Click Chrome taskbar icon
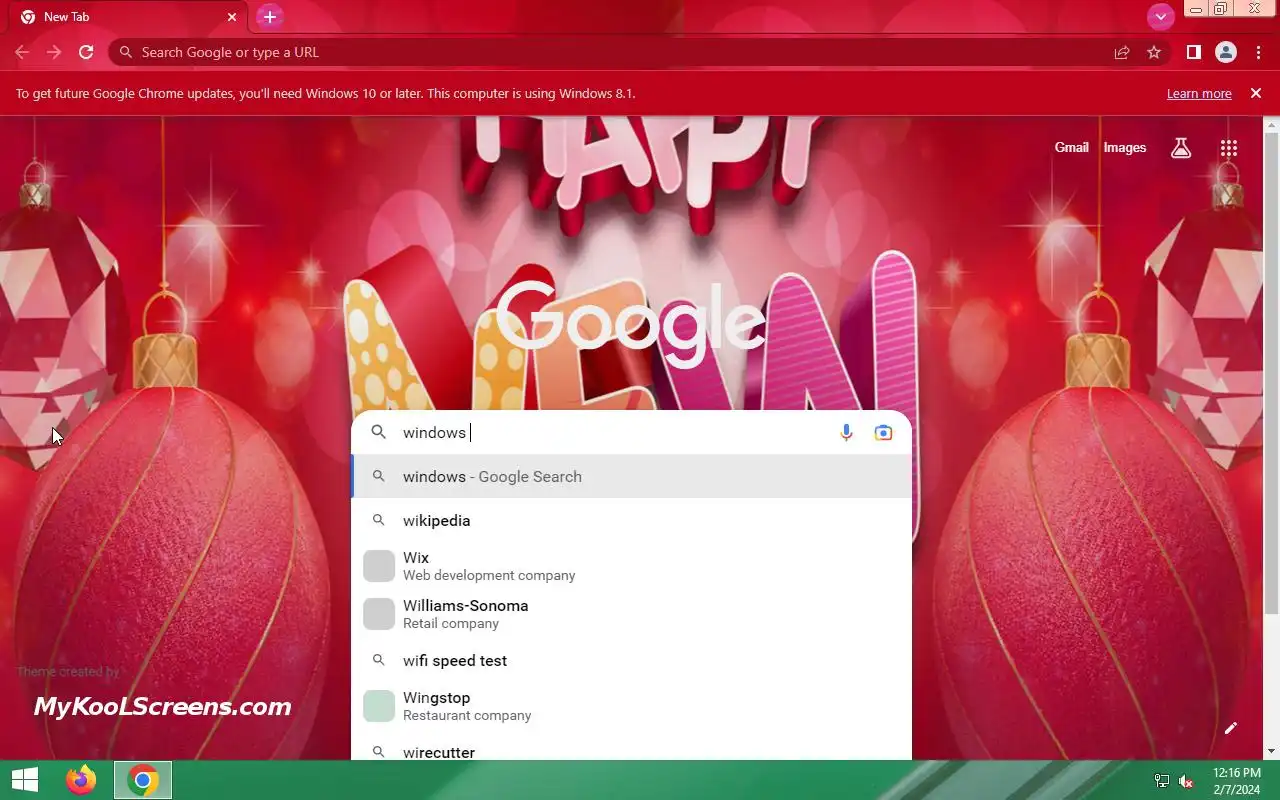The image size is (1280, 800). click(x=143, y=780)
